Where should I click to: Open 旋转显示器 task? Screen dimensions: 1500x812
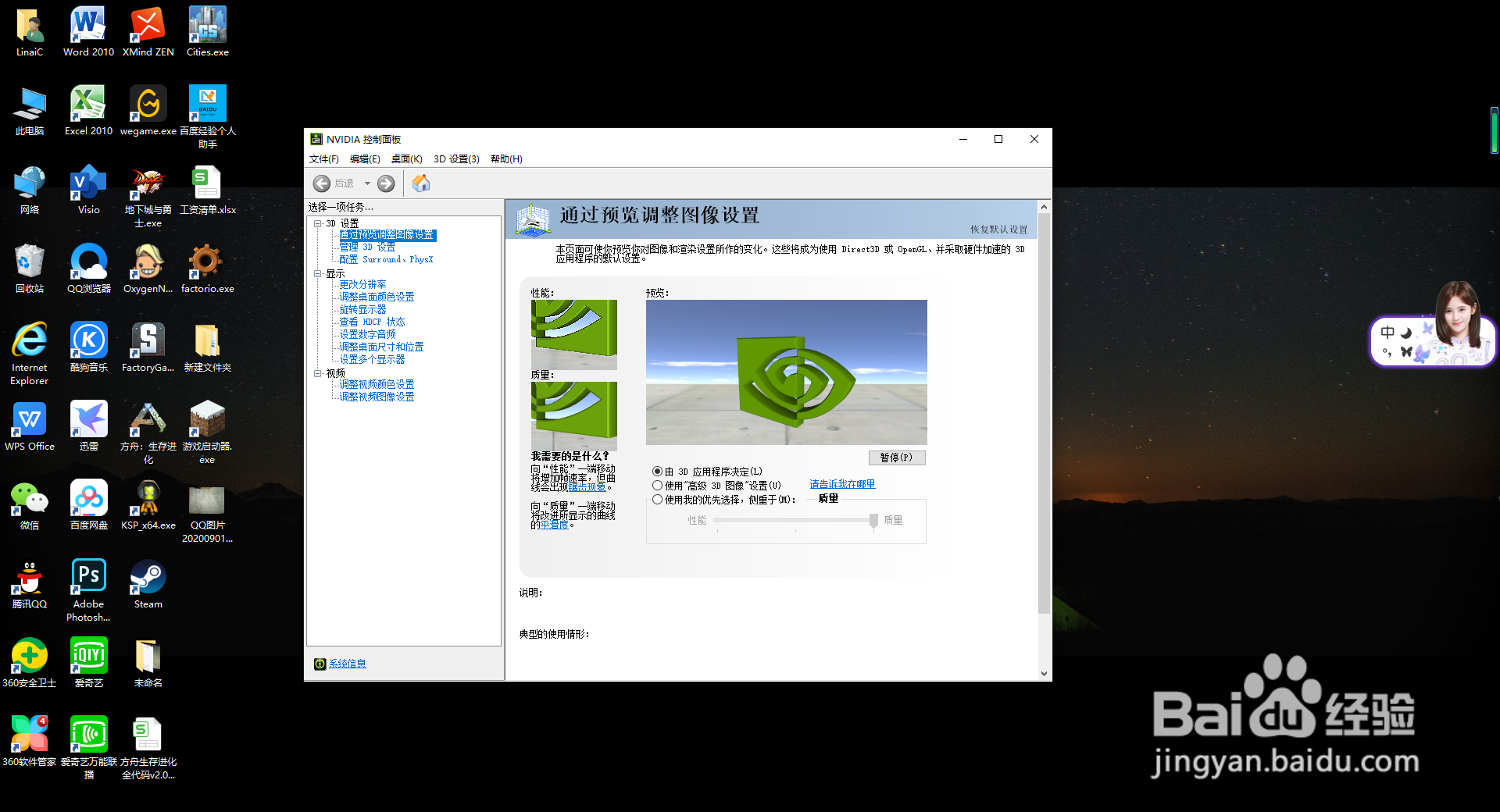(x=362, y=309)
